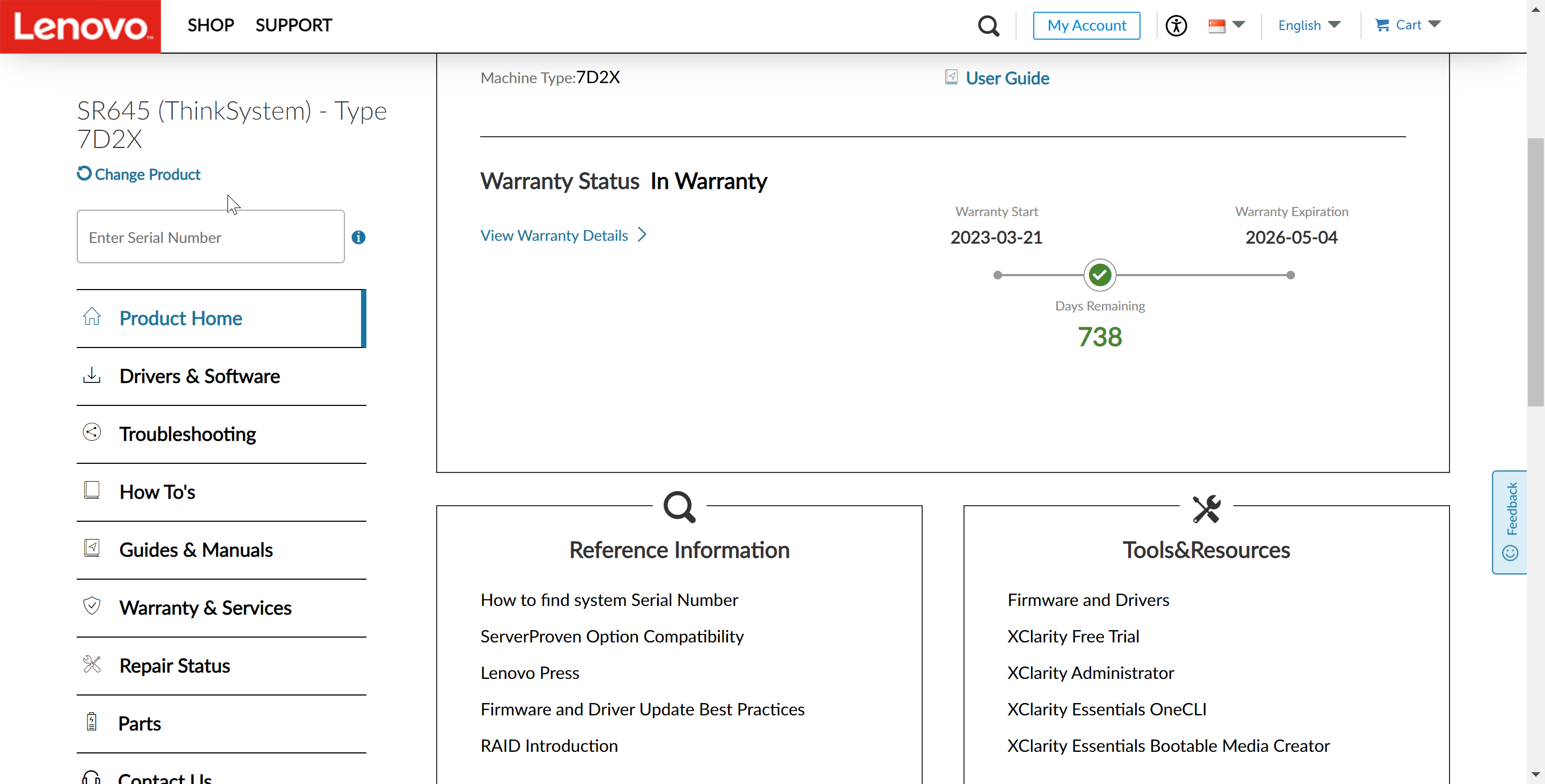Open XClarity Essentials Bootable Media Creator
Screen dimensions: 1545x784
[x=1168, y=746]
